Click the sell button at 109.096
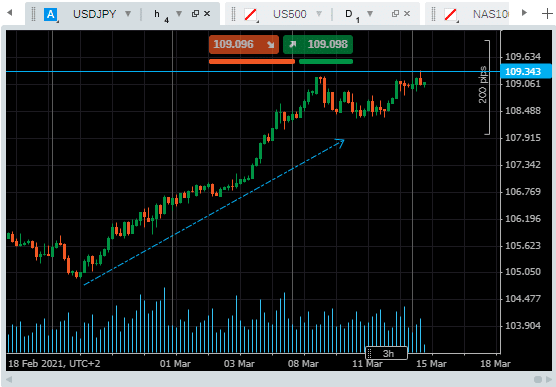This screenshot has height=387, width=556. click(x=244, y=44)
